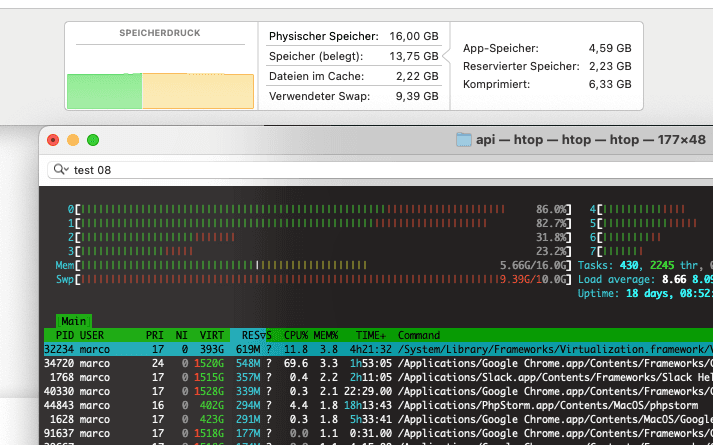Screen dimensions: 713x445
Task: Click CPU 2 usage meter at 31.8%
Action: pyautogui.click(x=319, y=237)
